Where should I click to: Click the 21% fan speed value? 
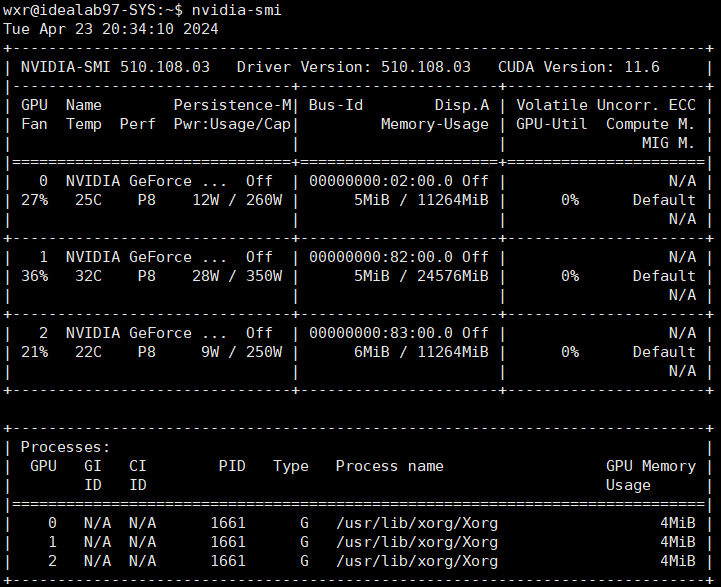tap(34, 352)
